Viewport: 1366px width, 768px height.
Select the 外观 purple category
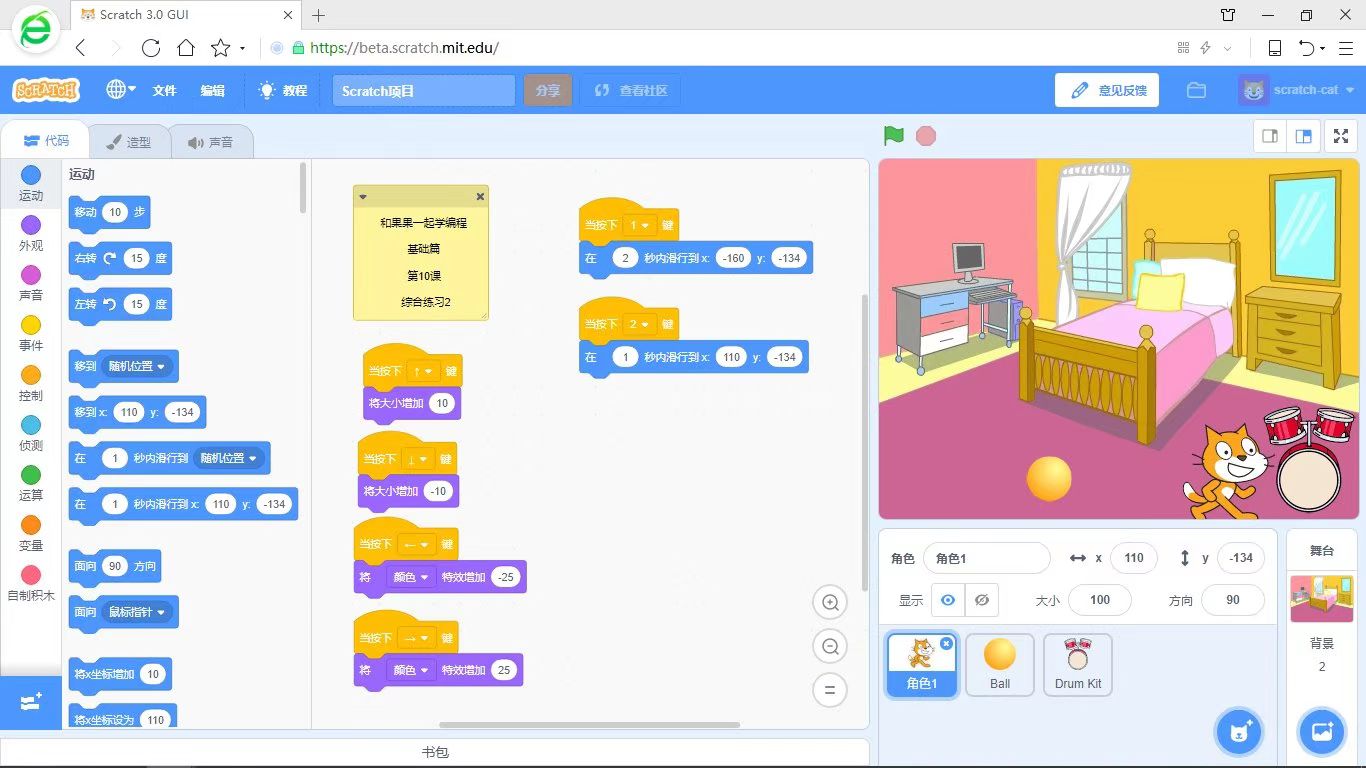[x=31, y=232]
